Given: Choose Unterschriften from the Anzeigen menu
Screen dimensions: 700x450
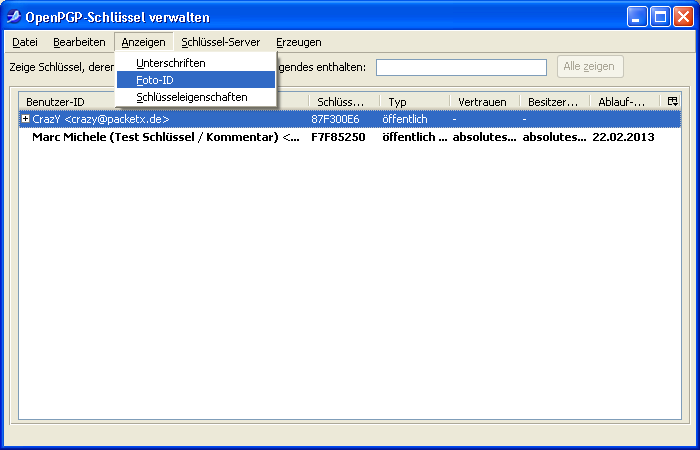Looking at the screenshot, I should point(196,63).
